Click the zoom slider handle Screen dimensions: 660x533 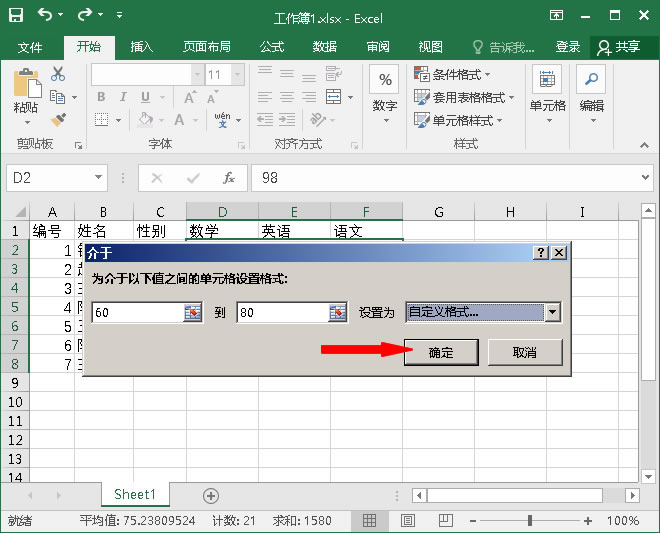tap(530, 521)
